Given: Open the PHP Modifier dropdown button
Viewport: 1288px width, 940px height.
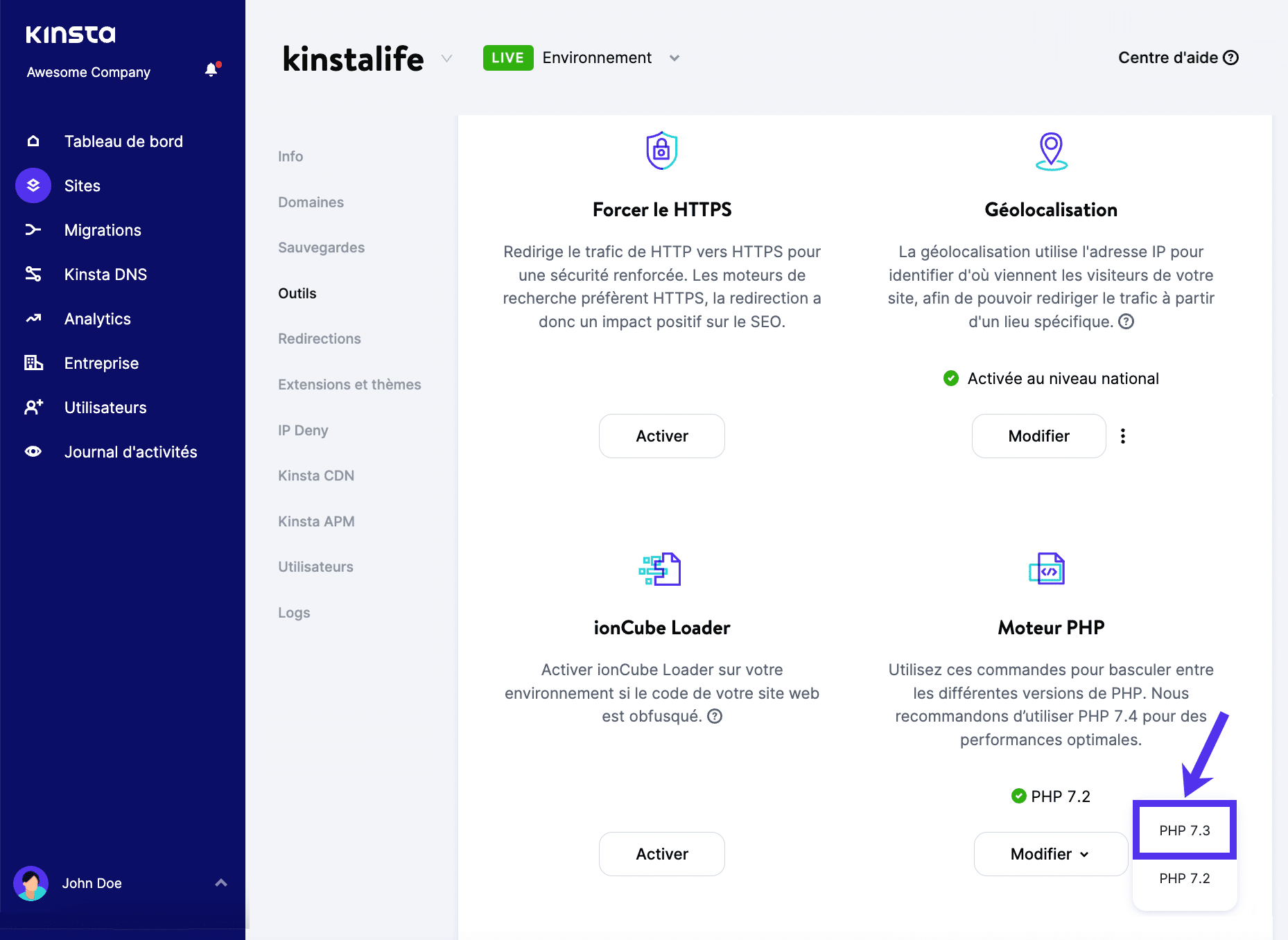Looking at the screenshot, I should [1050, 854].
